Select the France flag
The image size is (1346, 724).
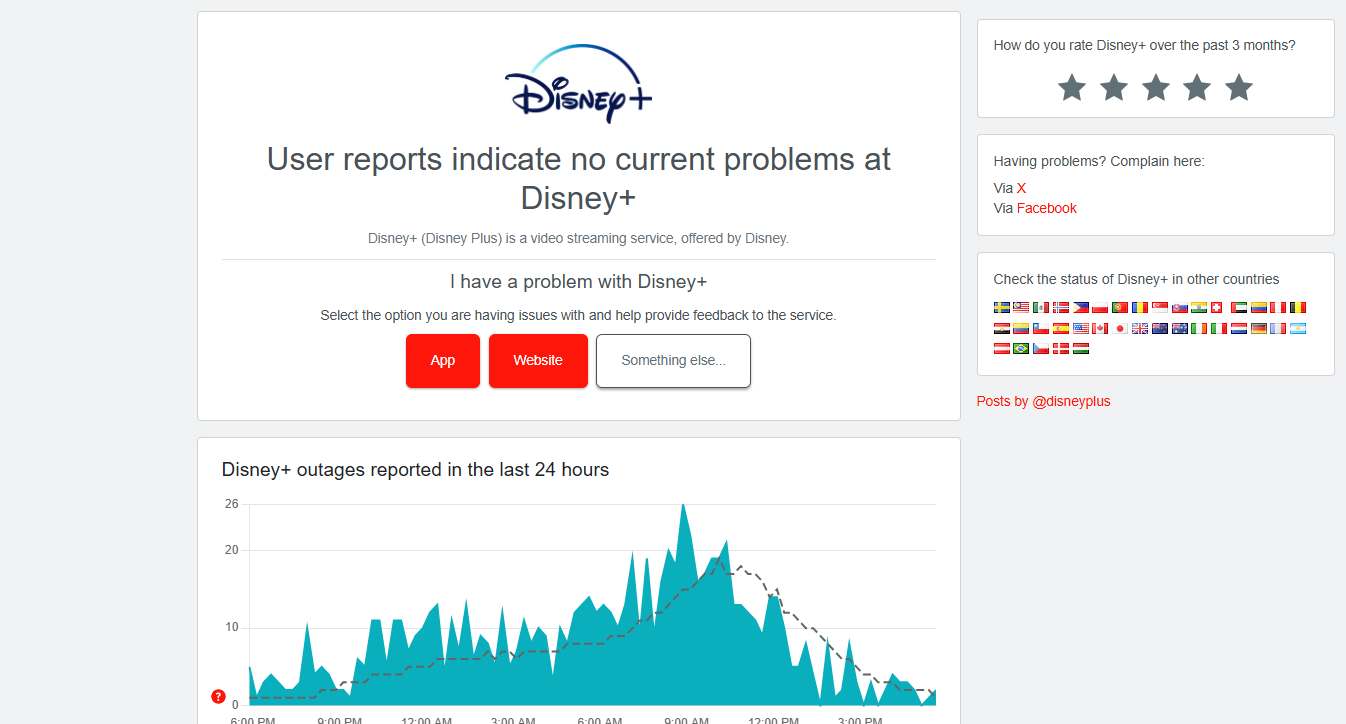(1278, 328)
